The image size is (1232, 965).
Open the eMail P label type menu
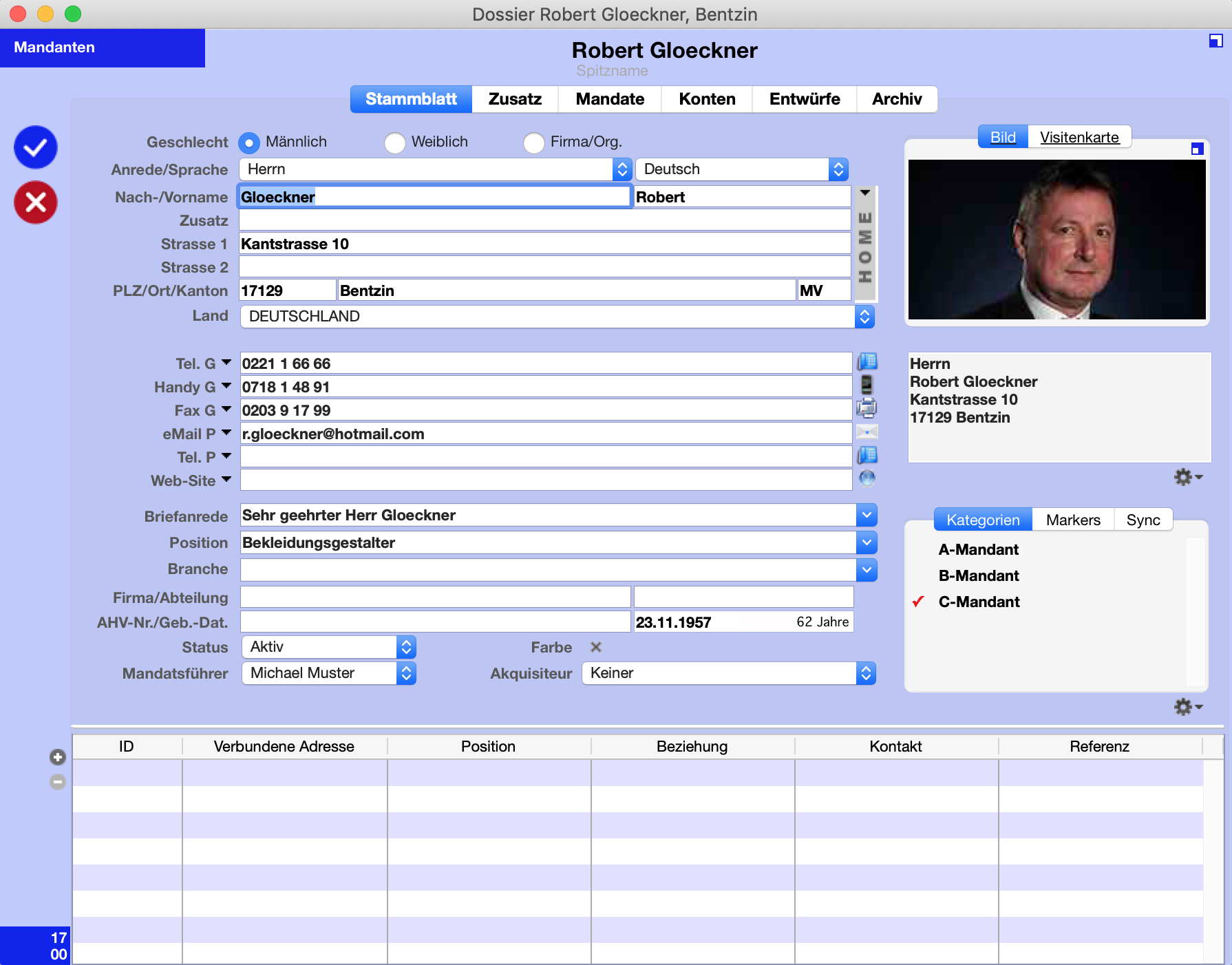pyautogui.click(x=226, y=432)
